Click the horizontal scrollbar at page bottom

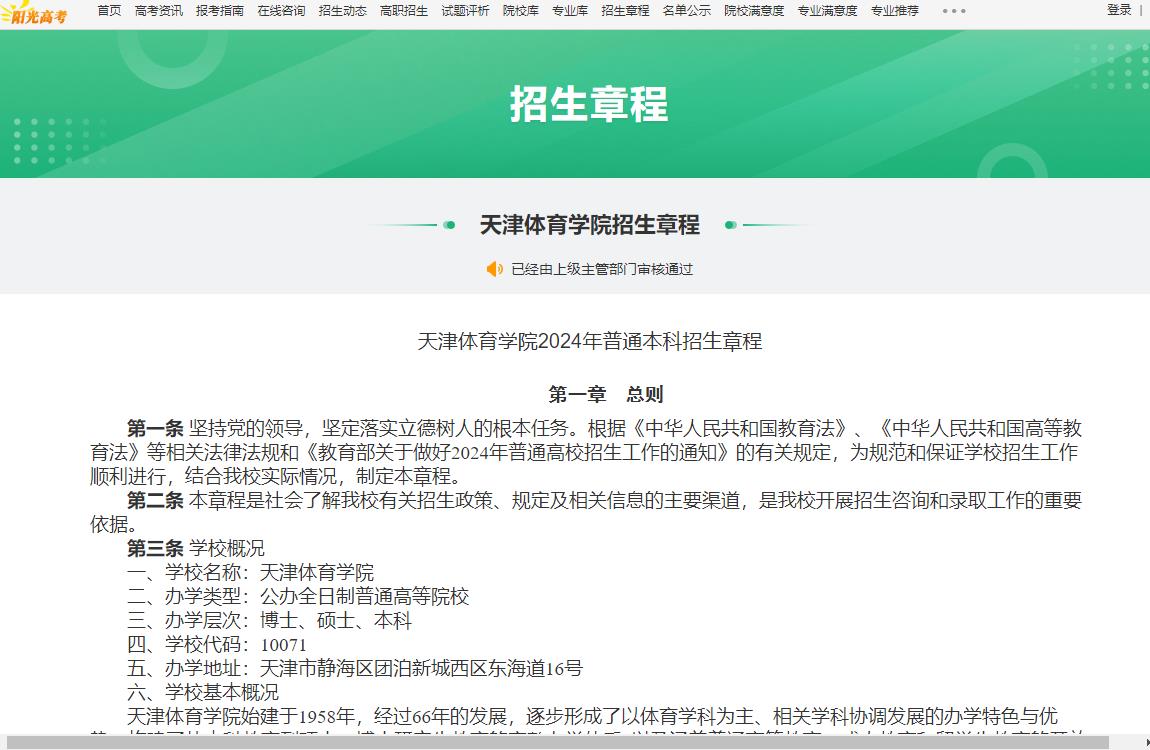[x=557, y=743]
